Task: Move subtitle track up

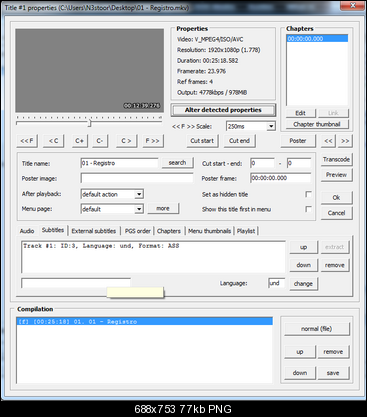Action: [x=303, y=247]
